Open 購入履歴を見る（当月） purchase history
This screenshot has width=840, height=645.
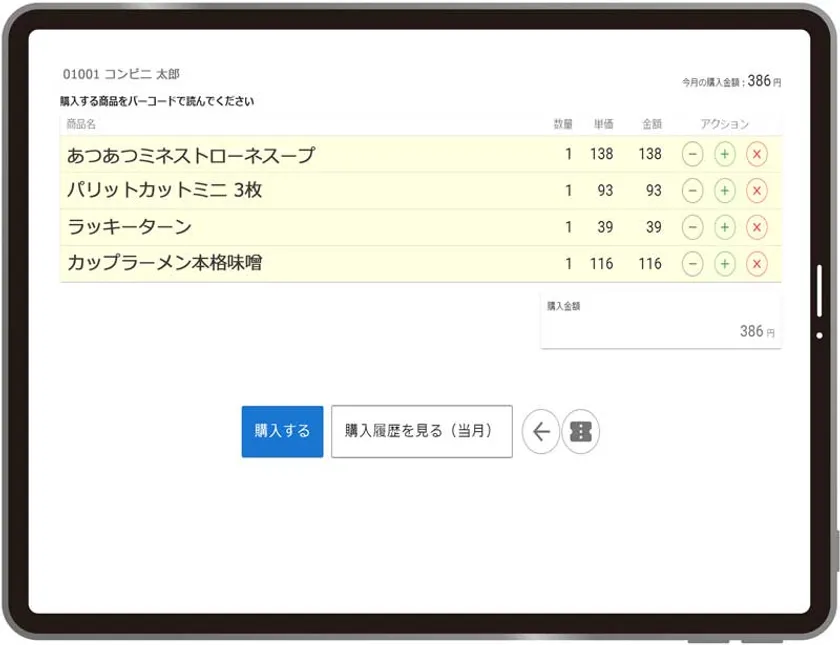421,432
